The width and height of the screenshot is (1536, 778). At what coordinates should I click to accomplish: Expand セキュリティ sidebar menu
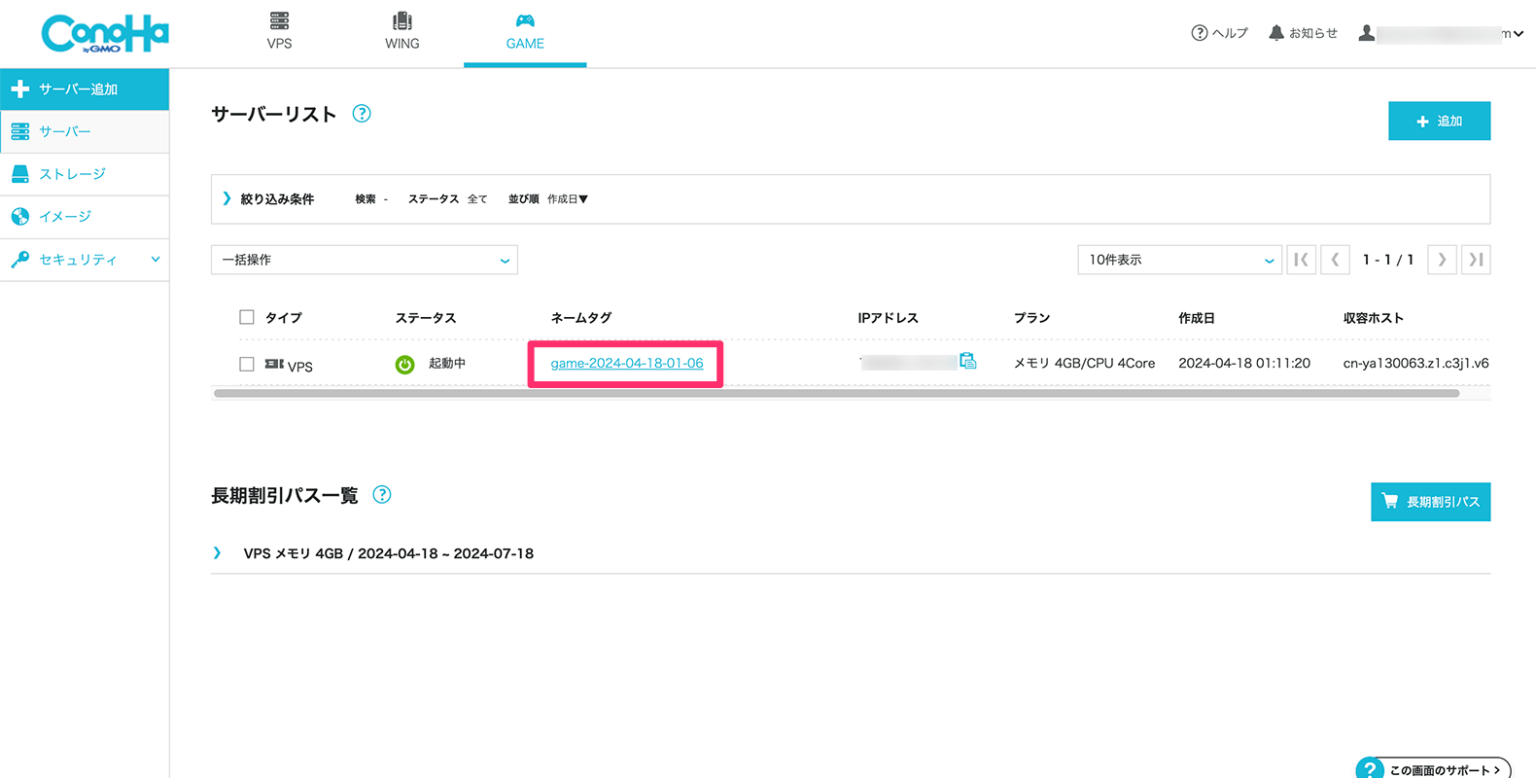(x=84, y=259)
